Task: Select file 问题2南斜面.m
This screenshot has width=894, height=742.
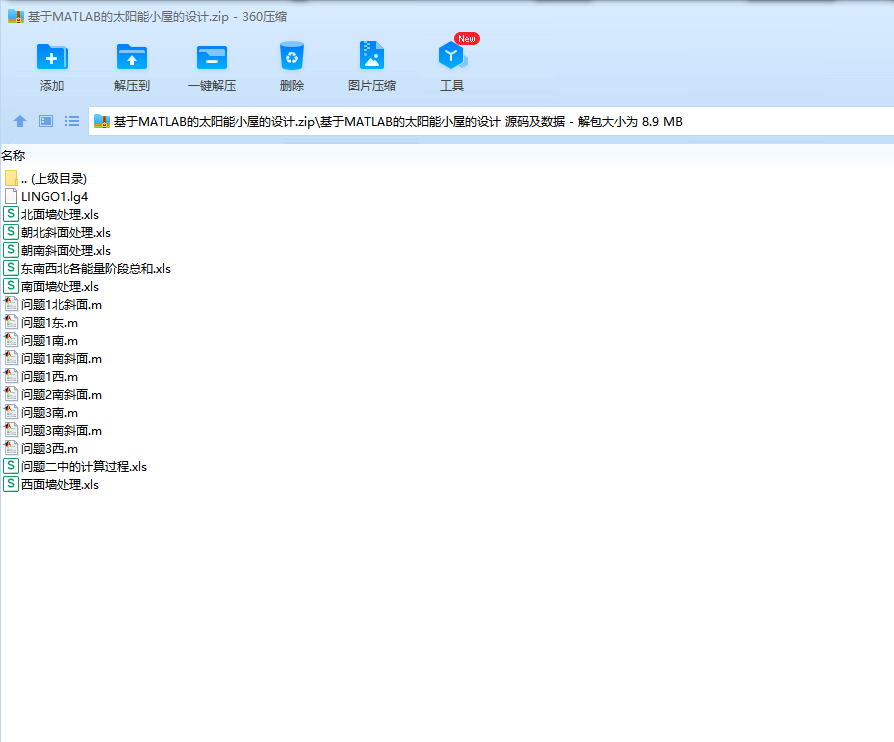Action: point(53,395)
